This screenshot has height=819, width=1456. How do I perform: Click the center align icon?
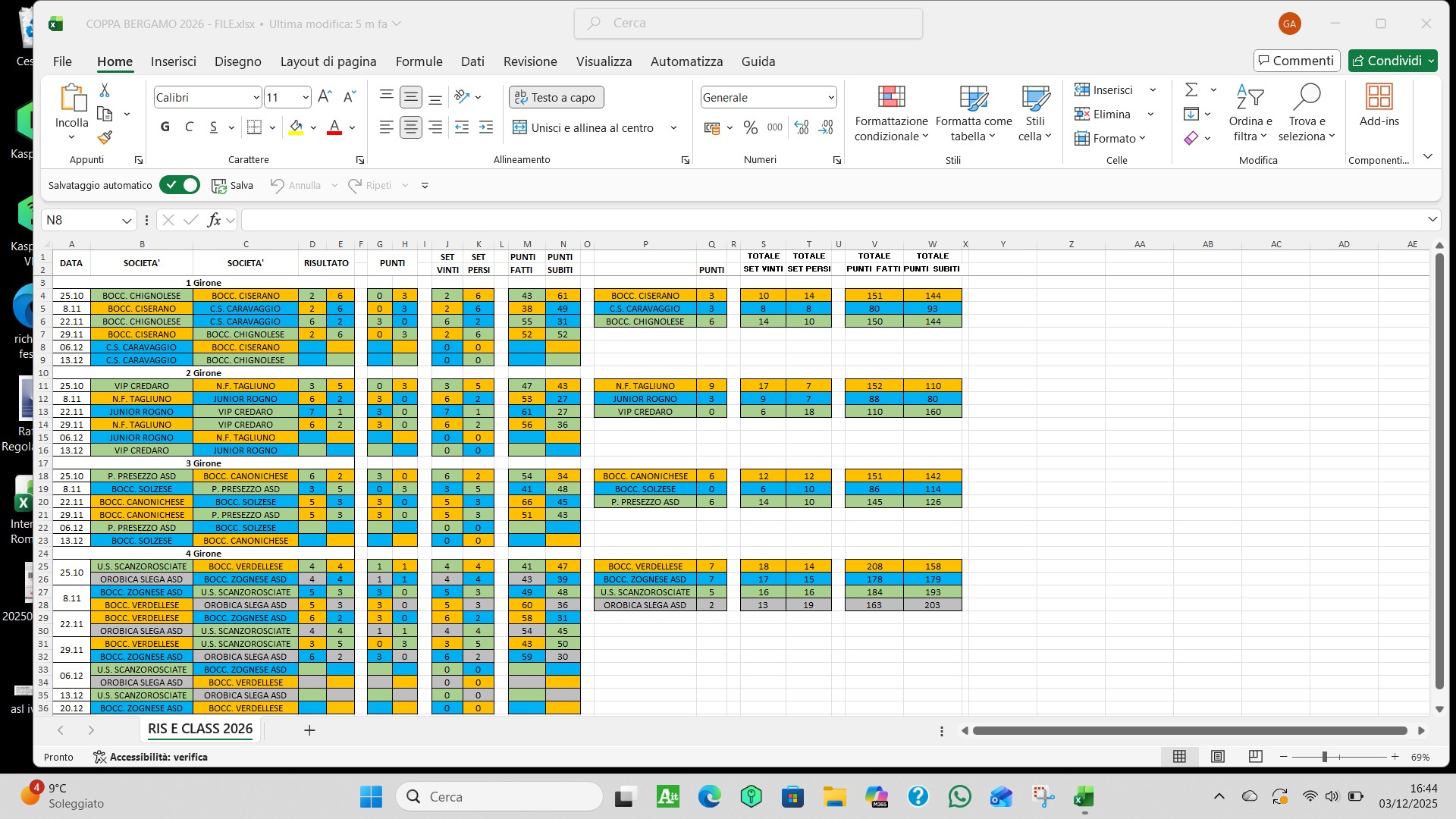[x=410, y=127]
